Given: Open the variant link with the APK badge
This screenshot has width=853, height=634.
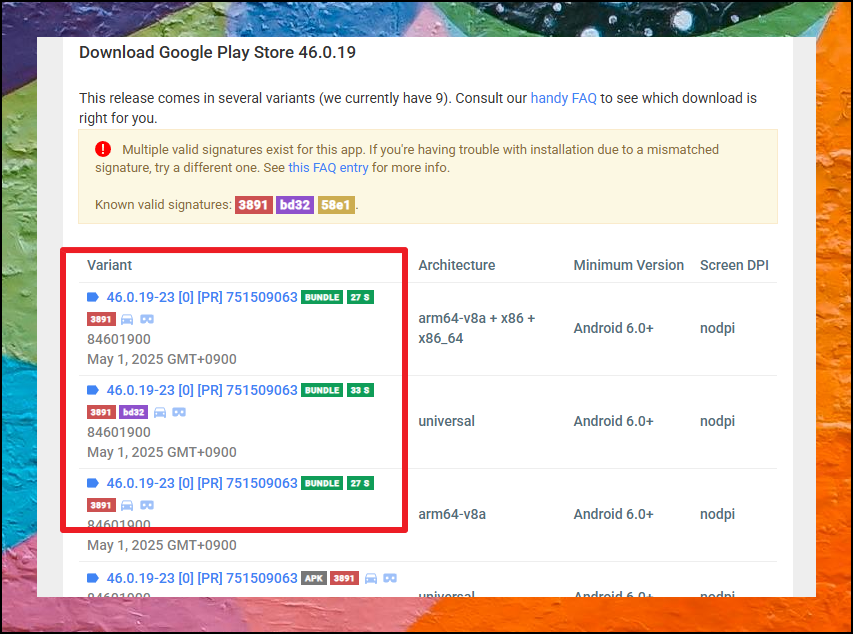Looking at the screenshot, I should click(x=202, y=578).
